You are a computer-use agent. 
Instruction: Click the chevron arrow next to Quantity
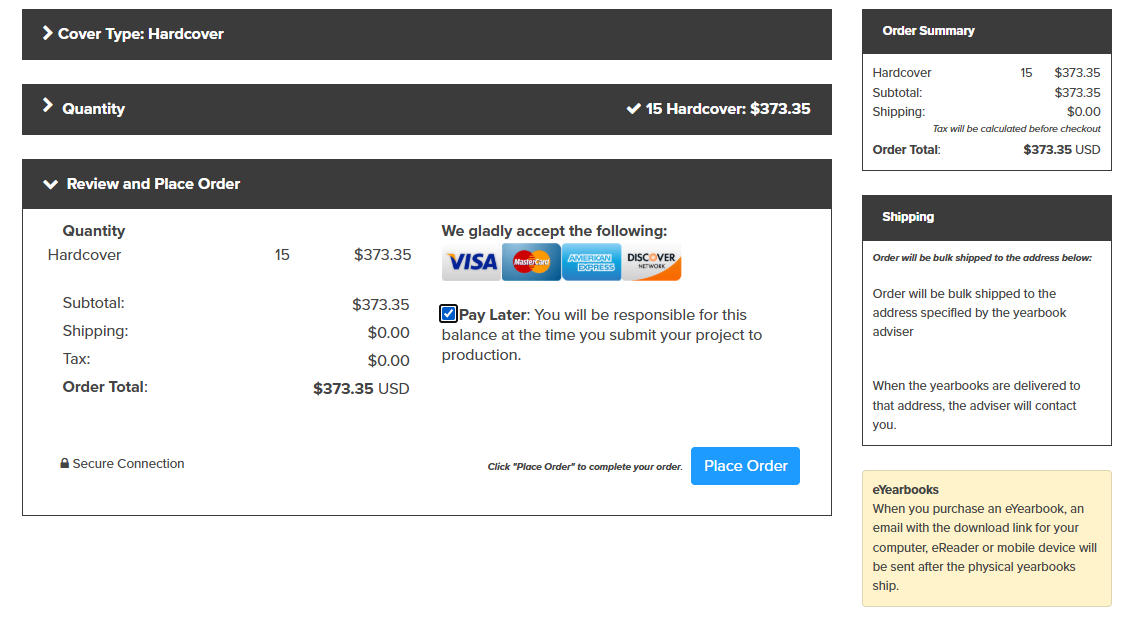(x=47, y=105)
